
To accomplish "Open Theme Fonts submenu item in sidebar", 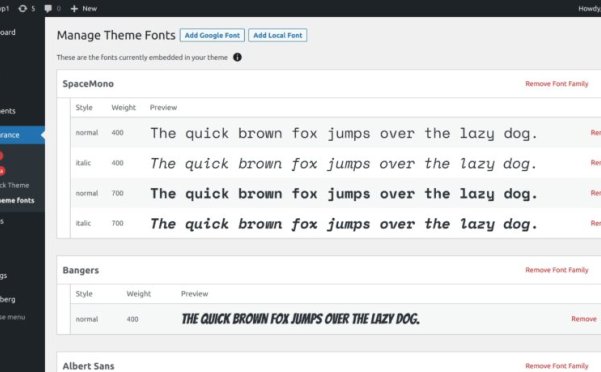I will [17, 200].
